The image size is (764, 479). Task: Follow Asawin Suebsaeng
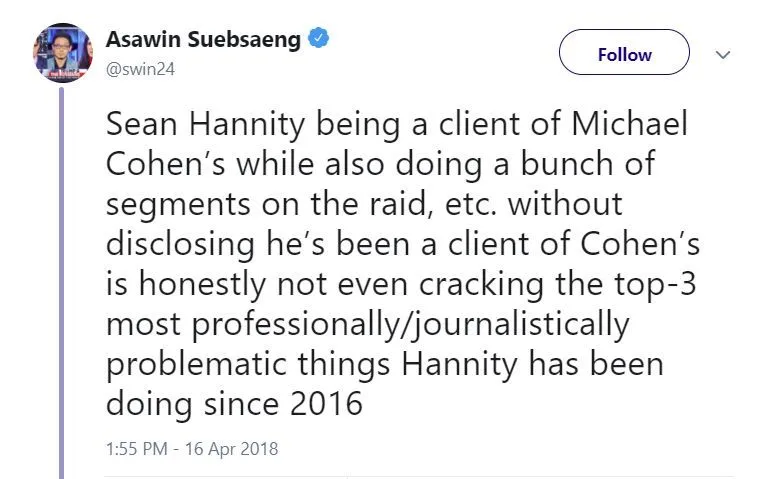coord(624,55)
